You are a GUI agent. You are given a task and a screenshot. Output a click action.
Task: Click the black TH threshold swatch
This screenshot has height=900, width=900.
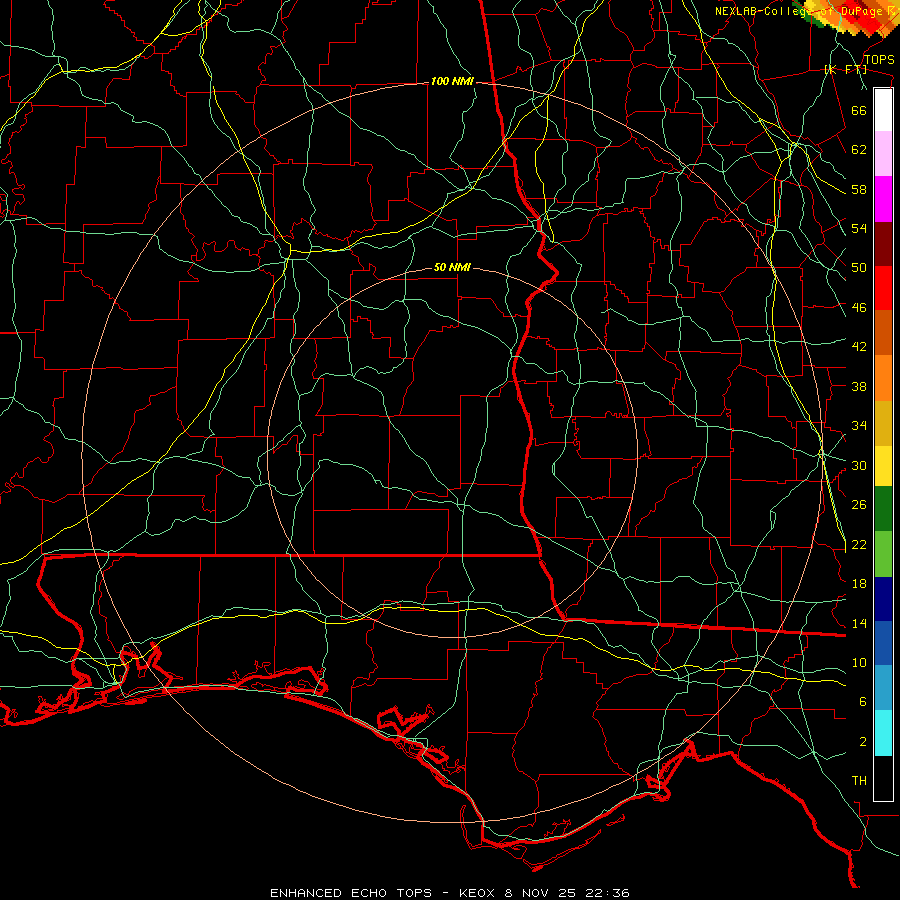tap(883, 778)
